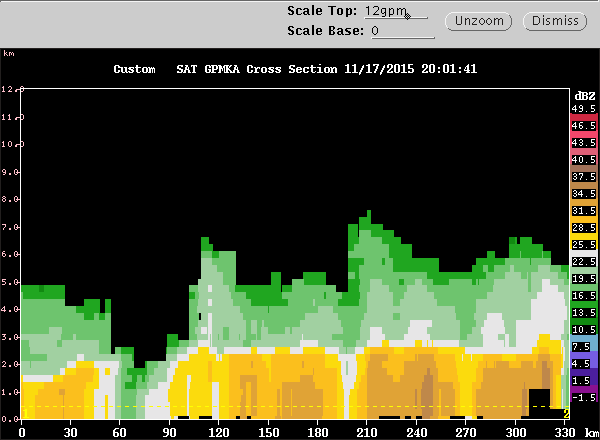
Task: Click into the Scale Base field
Action: (403, 31)
